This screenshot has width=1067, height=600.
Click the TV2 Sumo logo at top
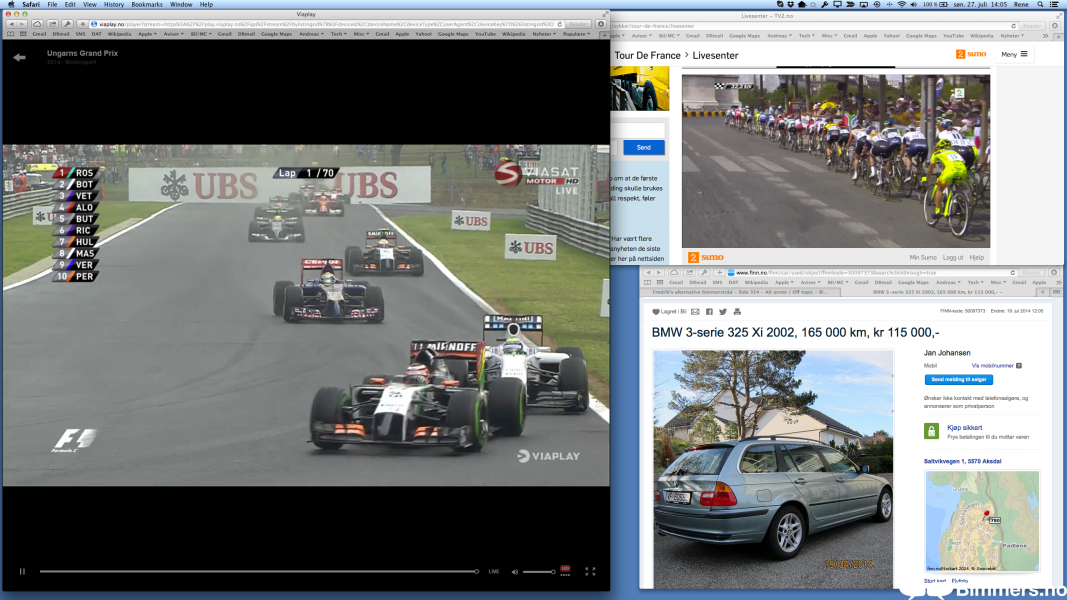pyautogui.click(x=971, y=54)
